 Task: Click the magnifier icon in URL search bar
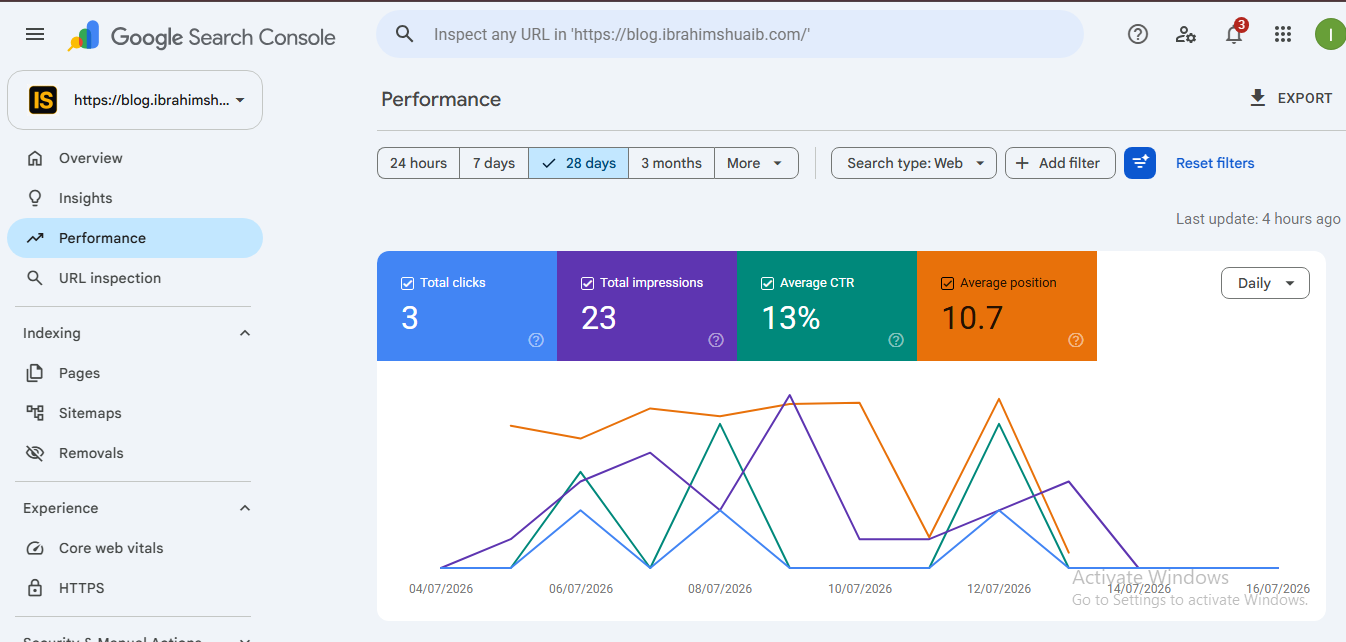pyautogui.click(x=405, y=34)
